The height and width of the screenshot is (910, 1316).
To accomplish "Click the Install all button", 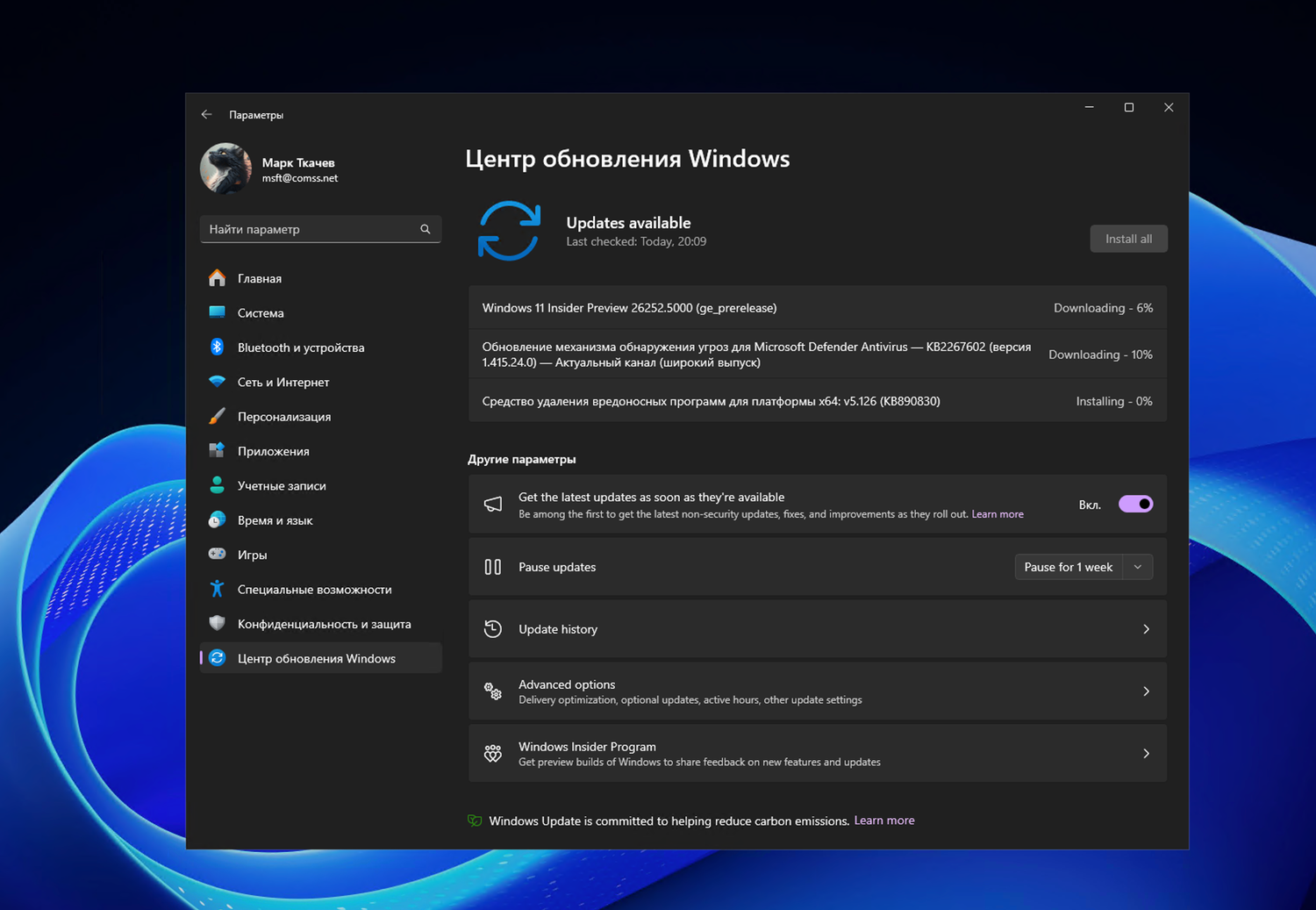I will (1128, 238).
